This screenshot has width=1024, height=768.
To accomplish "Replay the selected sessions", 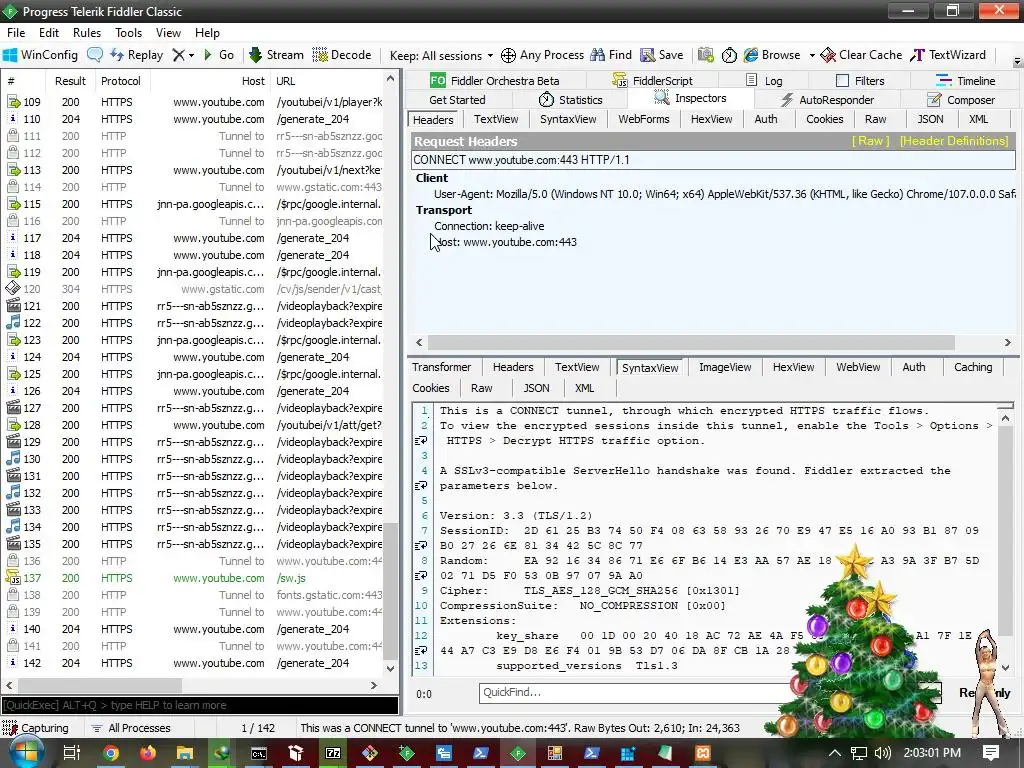I will click(x=136, y=55).
